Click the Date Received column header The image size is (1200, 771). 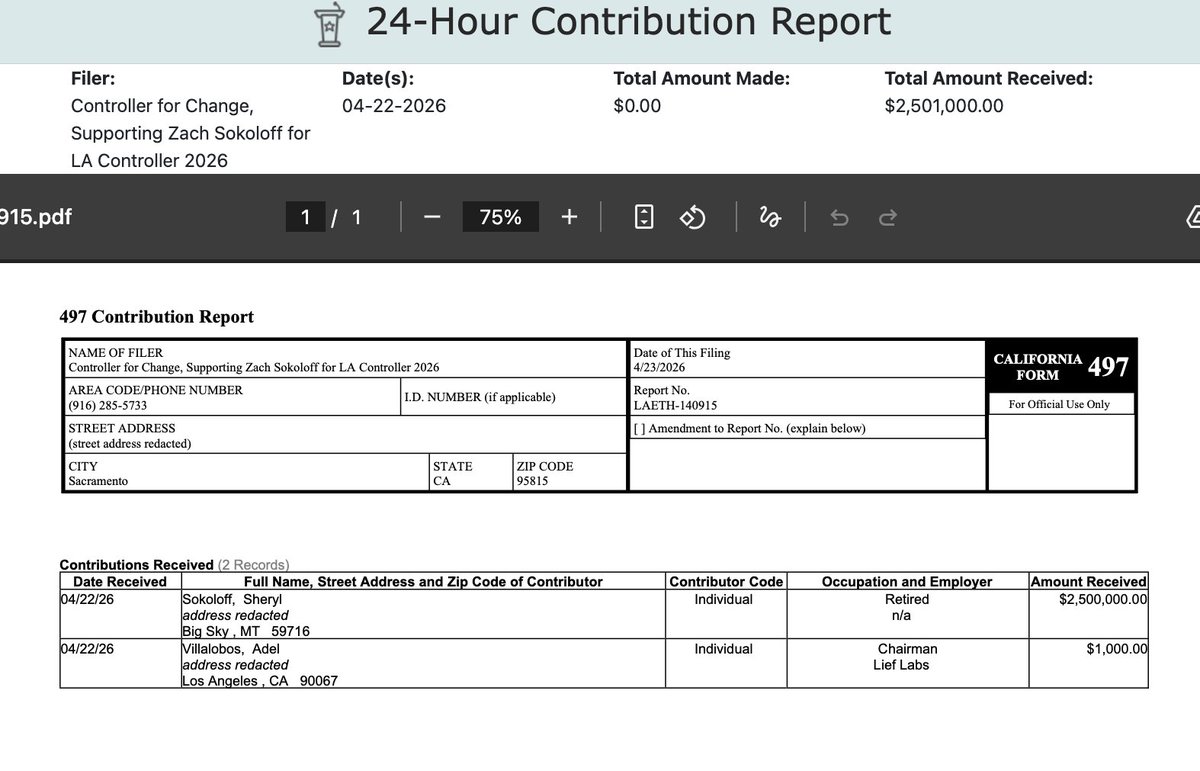coord(120,581)
